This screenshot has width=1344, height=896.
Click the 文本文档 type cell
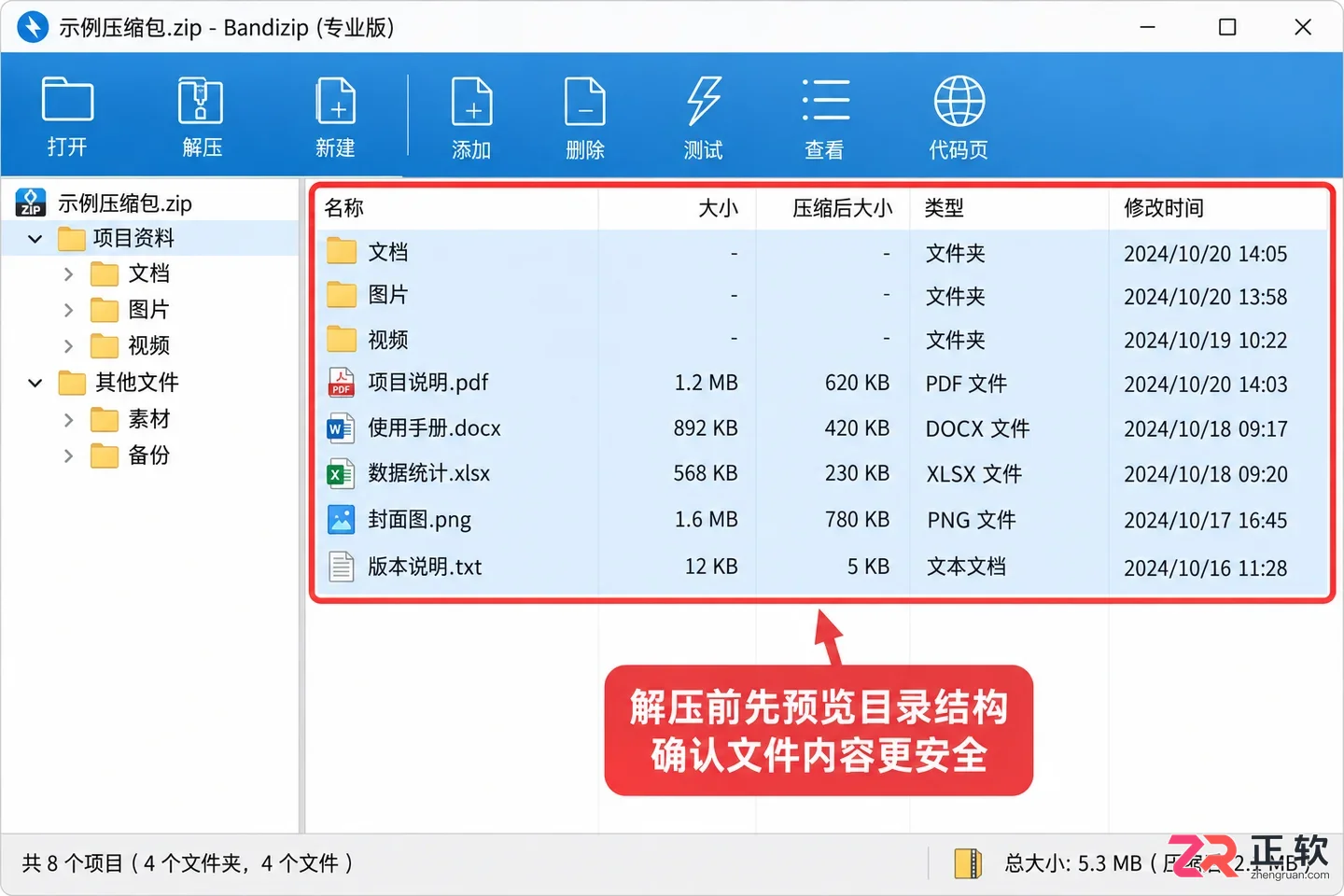pos(966,567)
